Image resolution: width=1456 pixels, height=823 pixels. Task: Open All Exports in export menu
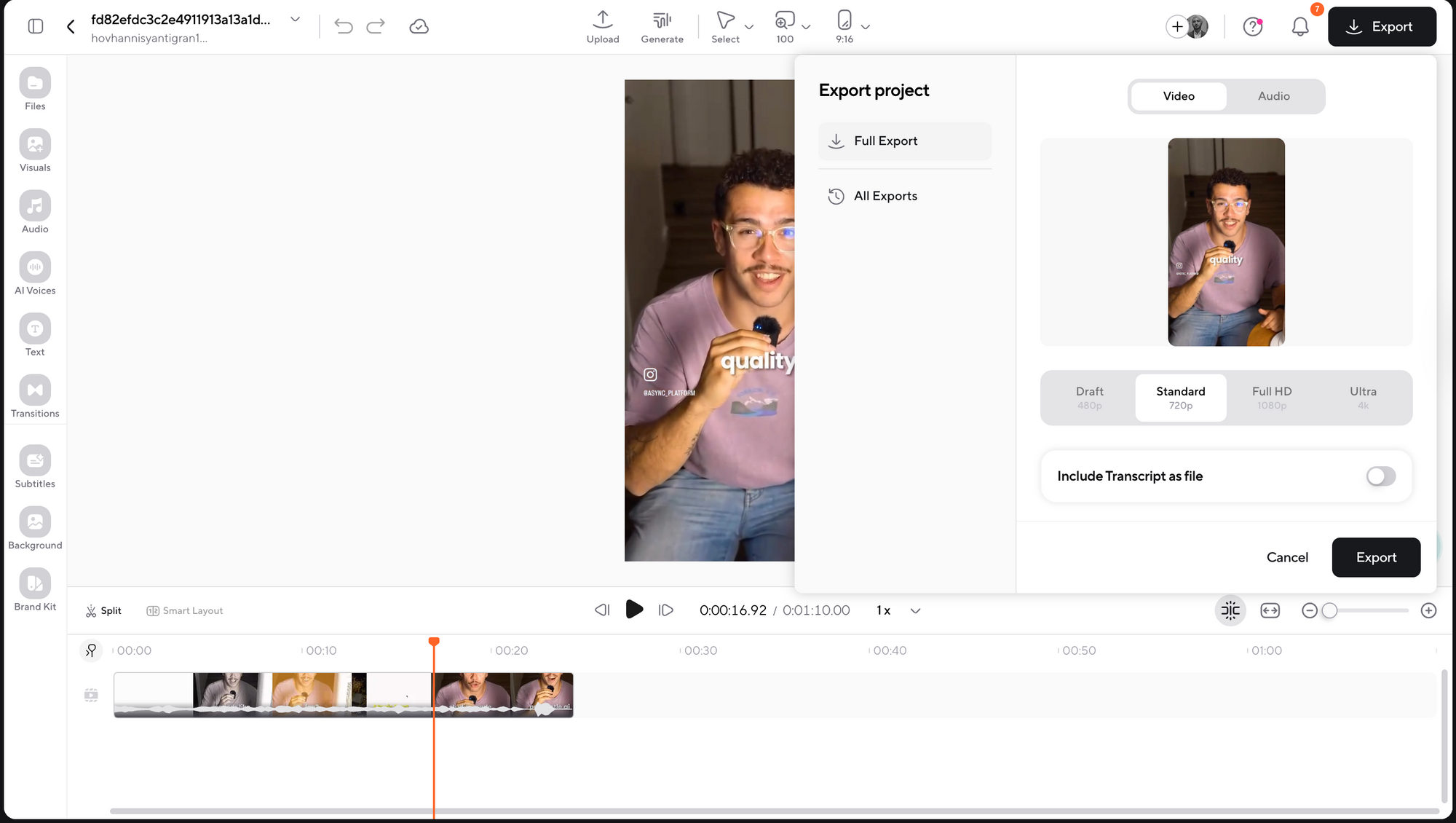885,196
